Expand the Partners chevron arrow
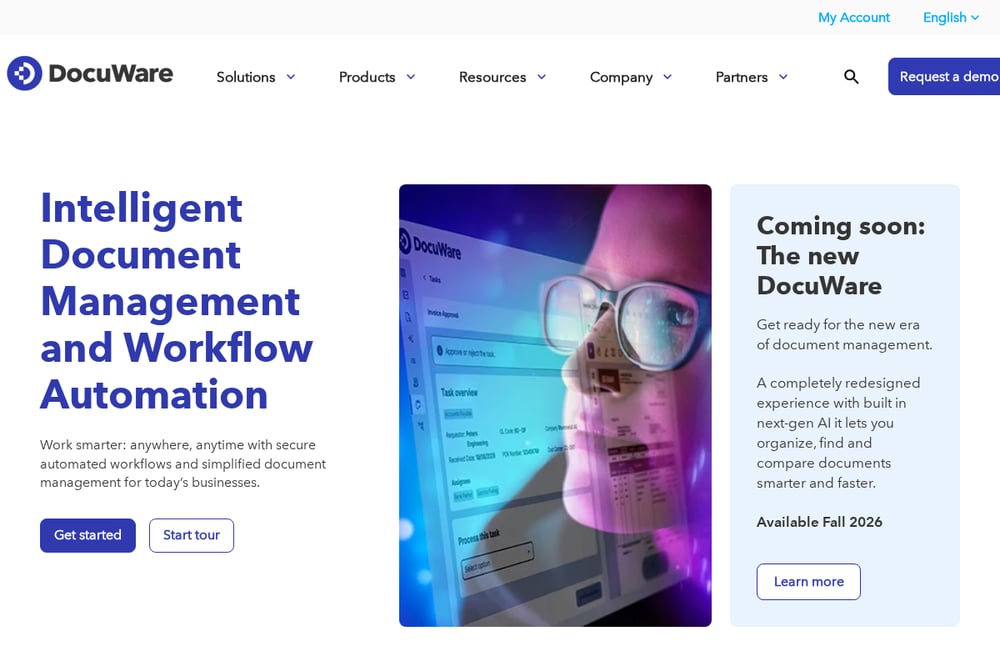The width and height of the screenshot is (1000, 667). click(783, 77)
